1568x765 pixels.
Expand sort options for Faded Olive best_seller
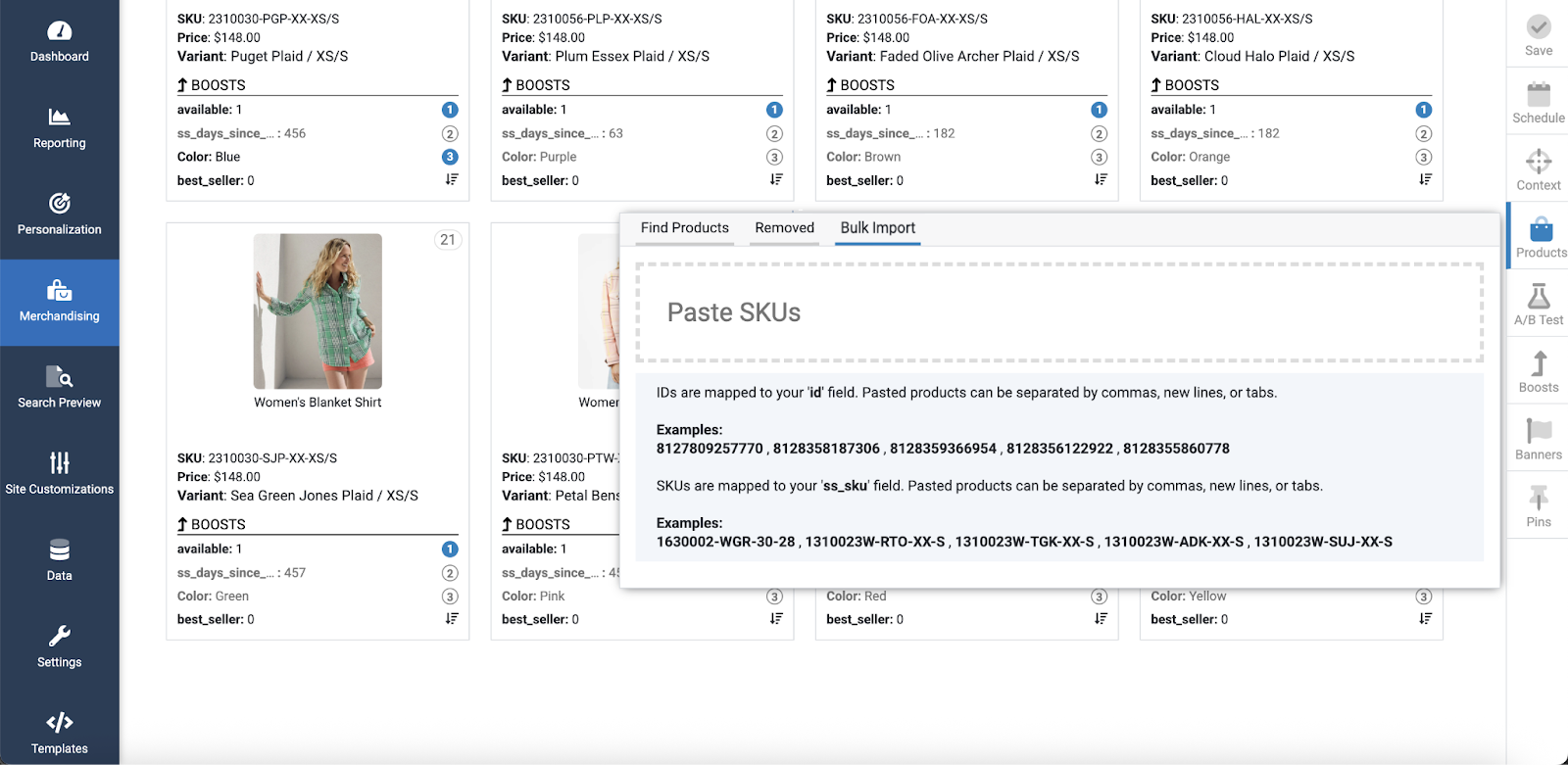1100,180
